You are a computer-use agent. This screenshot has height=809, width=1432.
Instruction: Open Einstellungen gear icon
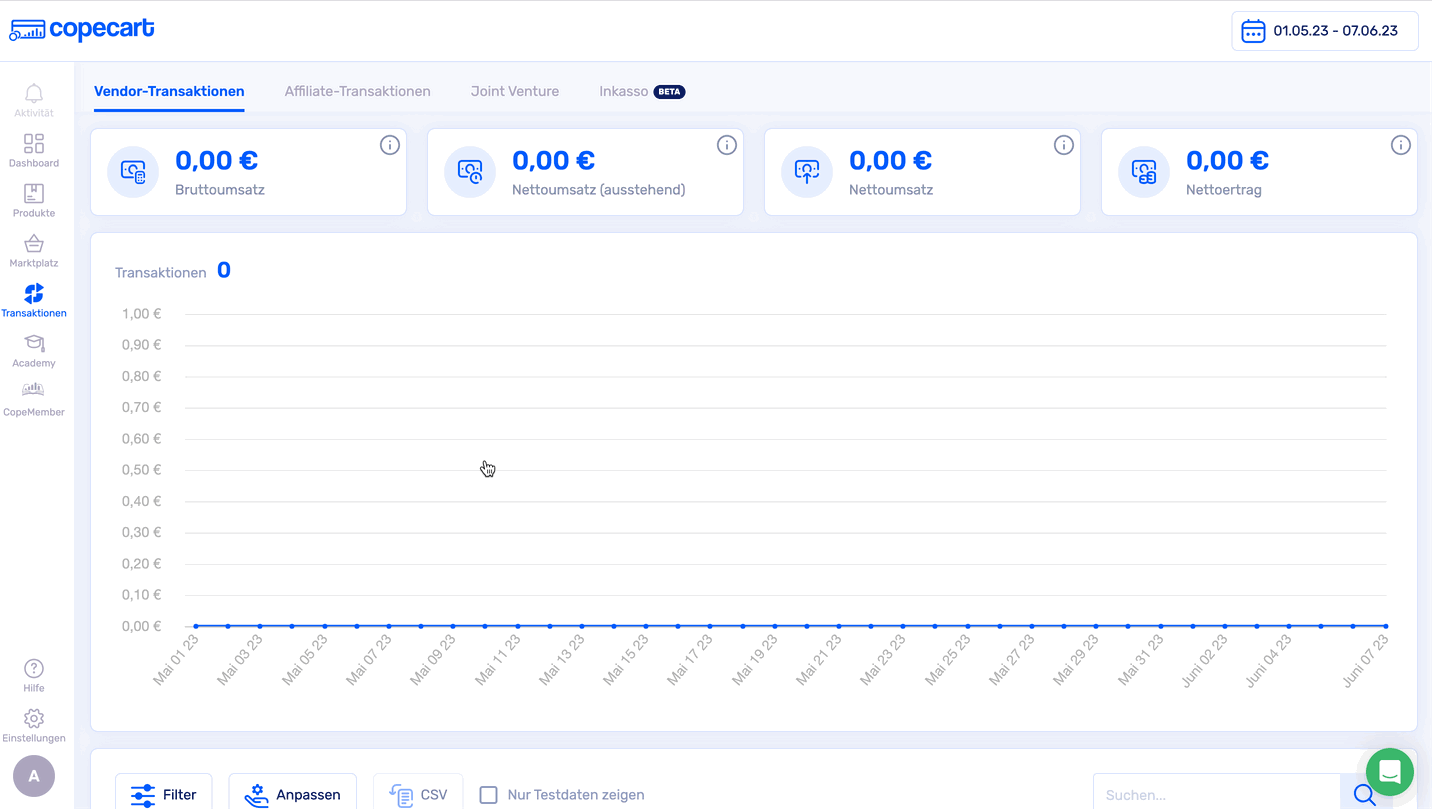[x=34, y=719]
